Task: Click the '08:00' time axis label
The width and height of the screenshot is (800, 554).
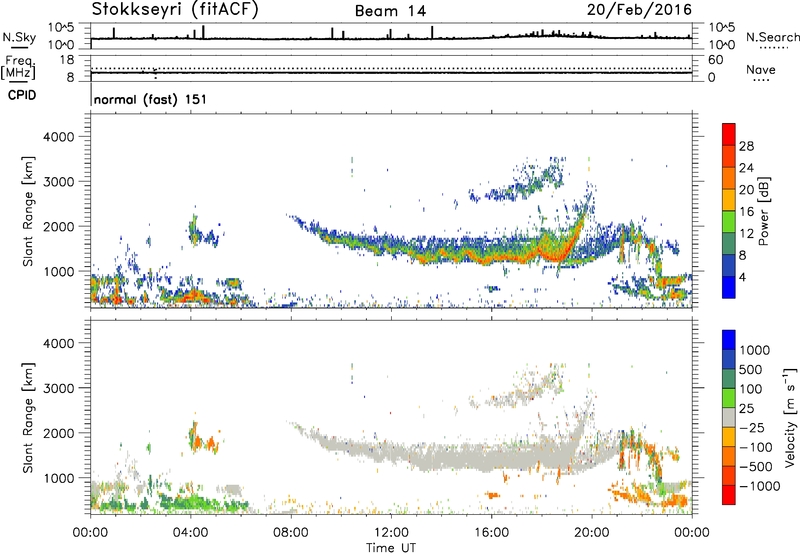Action: [x=290, y=532]
